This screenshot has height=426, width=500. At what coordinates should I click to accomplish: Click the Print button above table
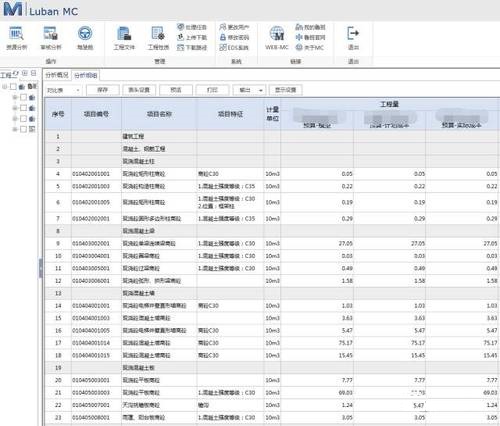pos(212,90)
